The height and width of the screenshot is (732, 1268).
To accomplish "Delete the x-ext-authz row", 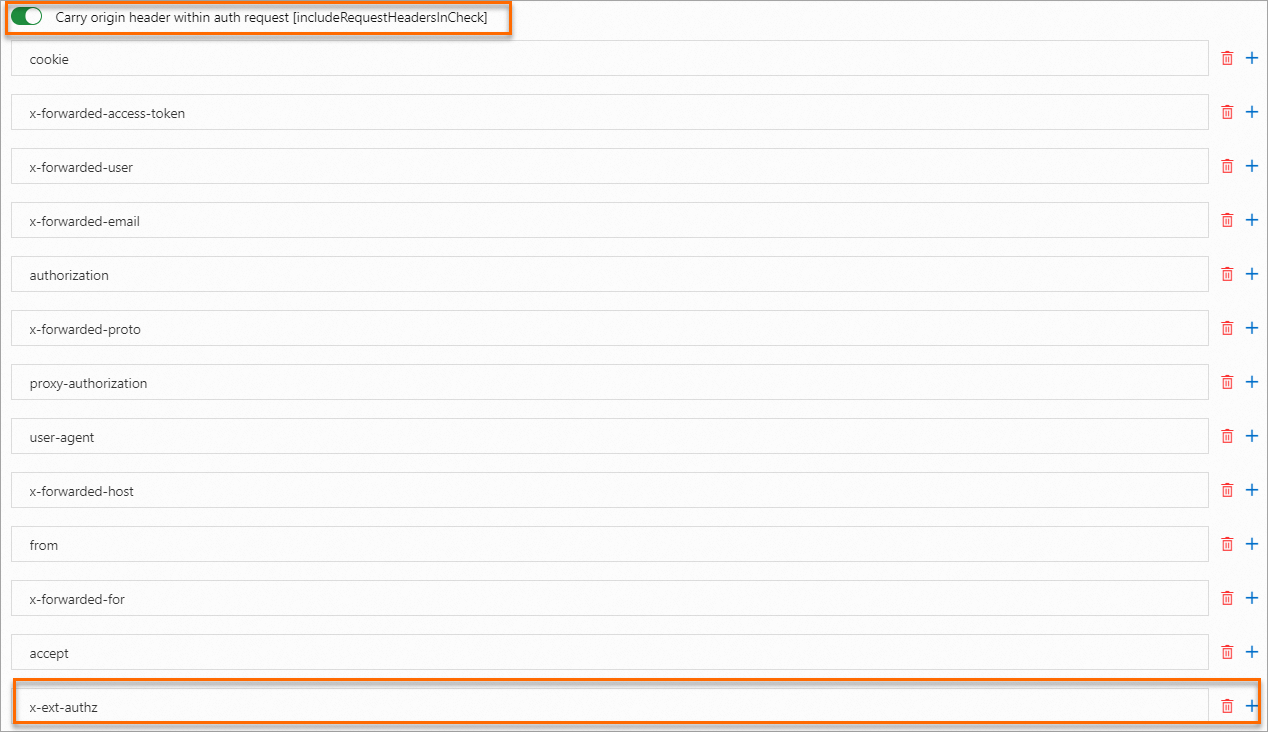I will pyautogui.click(x=1227, y=706).
